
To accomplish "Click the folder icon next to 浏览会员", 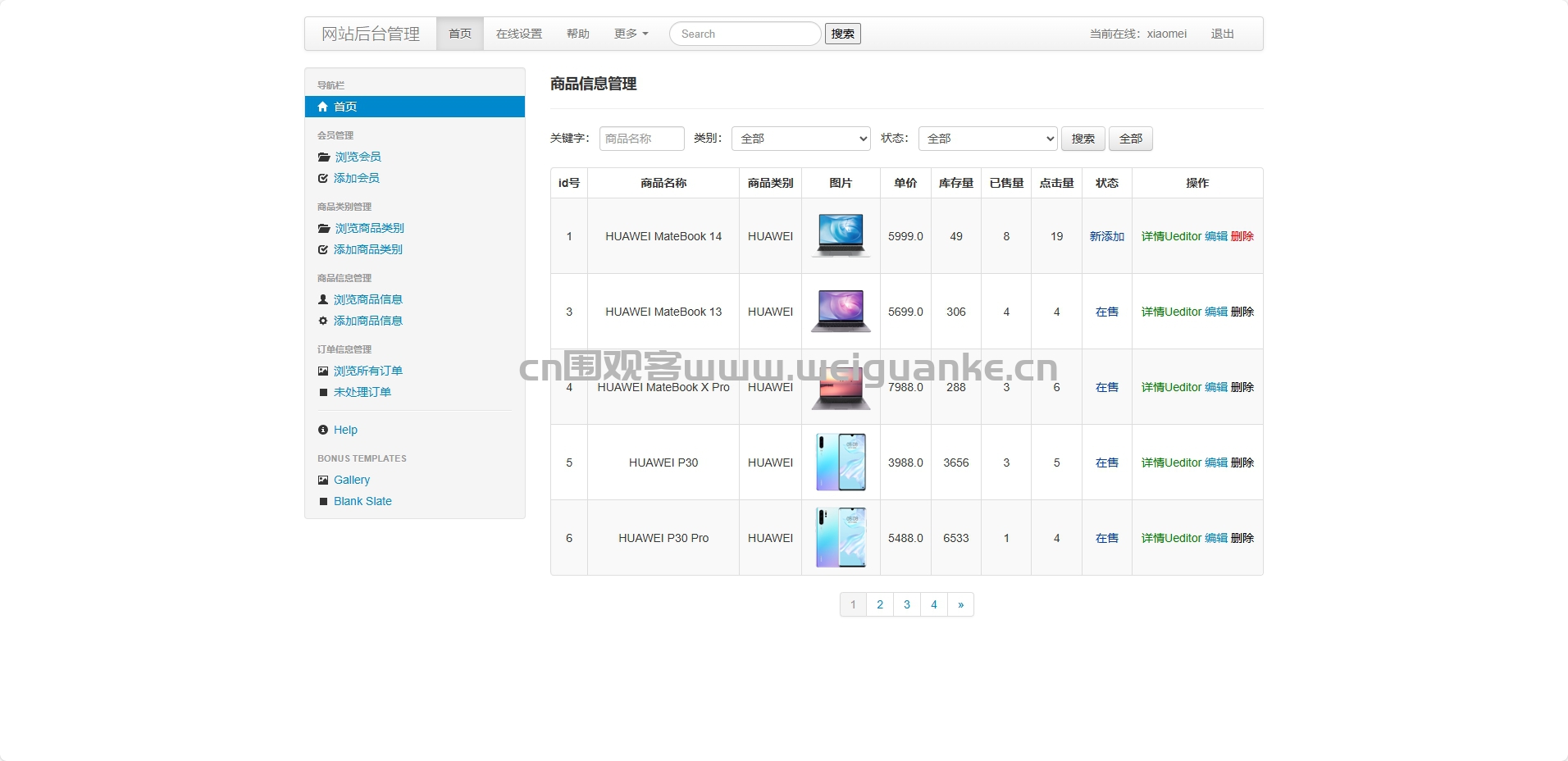I will (x=324, y=157).
